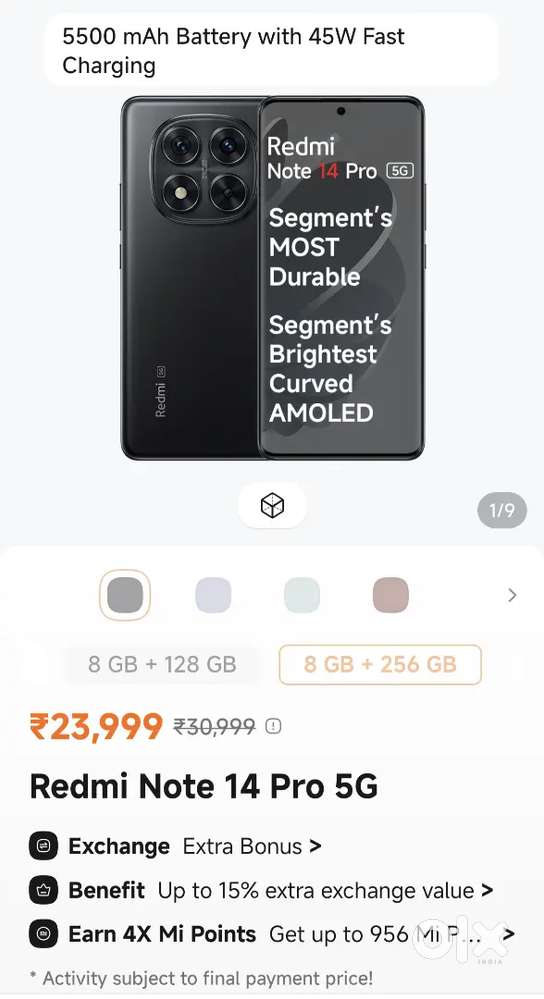Choose the lavender color swatch
Viewport: 544px width, 999px height.
point(213,595)
